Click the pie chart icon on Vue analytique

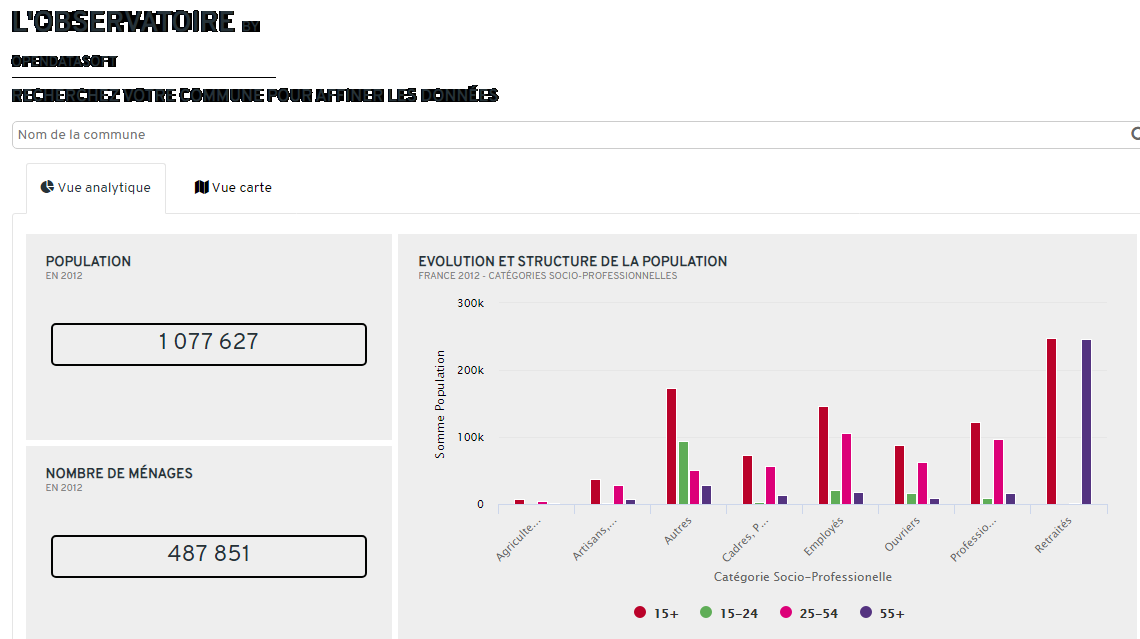point(47,187)
